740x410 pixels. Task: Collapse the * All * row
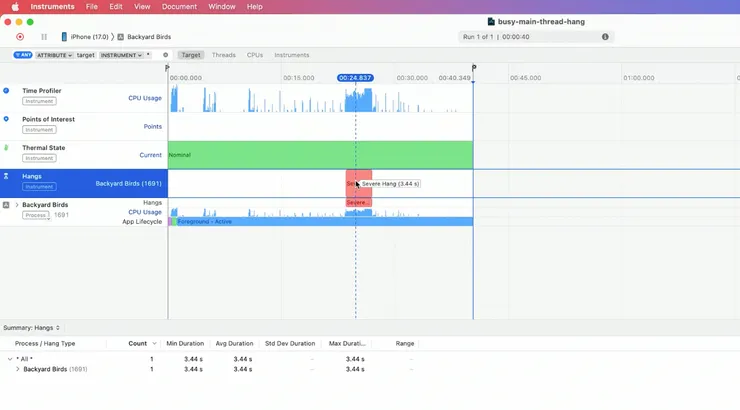(x=9, y=359)
